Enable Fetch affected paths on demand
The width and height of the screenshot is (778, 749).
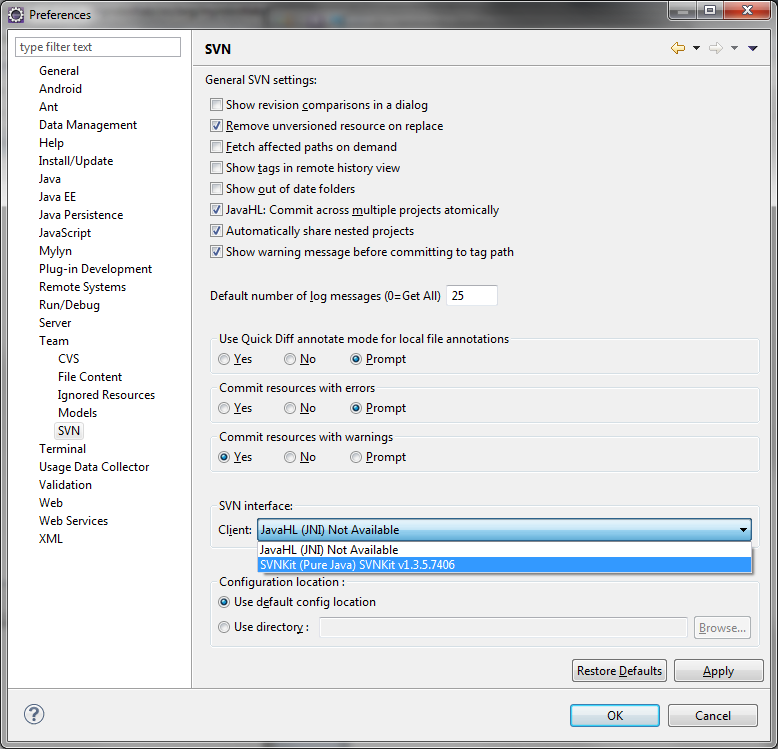216,147
